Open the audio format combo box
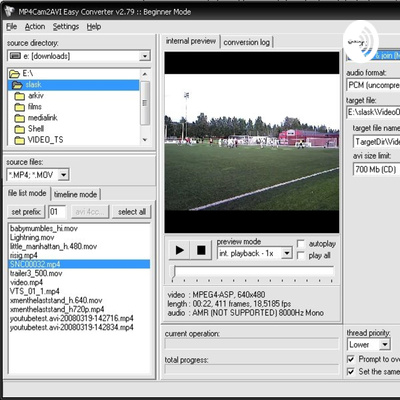400x400 pixels. 373,85
